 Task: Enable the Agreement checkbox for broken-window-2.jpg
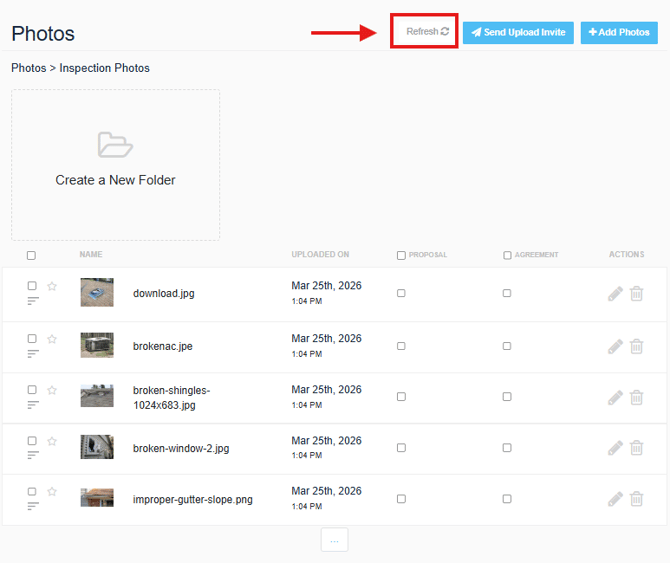tap(507, 448)
